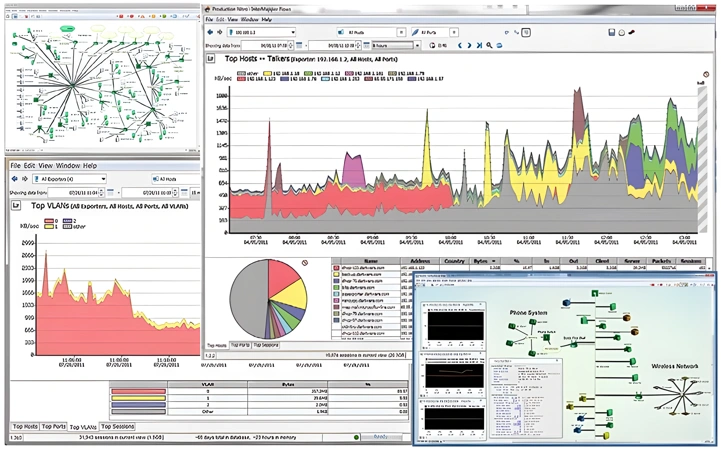This screenshot has height=450, width=721.
Task: Click the Wireless Network label in map window
Action: tap(675, 366)
